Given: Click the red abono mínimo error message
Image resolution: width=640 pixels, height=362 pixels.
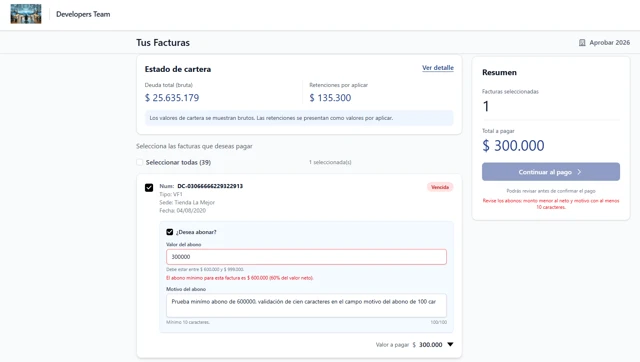Looking at the screenshot, I should tap(240, 278).
